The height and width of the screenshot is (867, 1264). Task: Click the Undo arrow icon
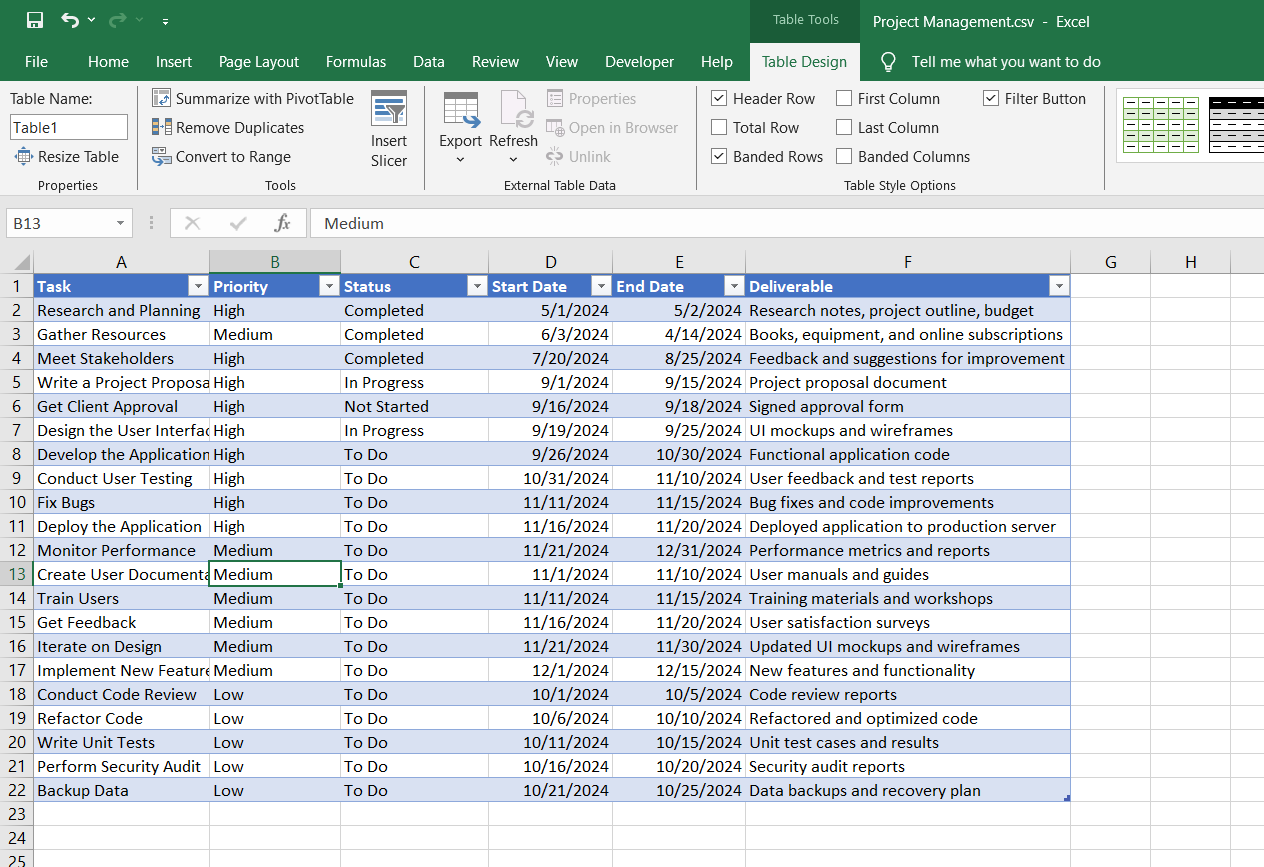click(69, 20)
